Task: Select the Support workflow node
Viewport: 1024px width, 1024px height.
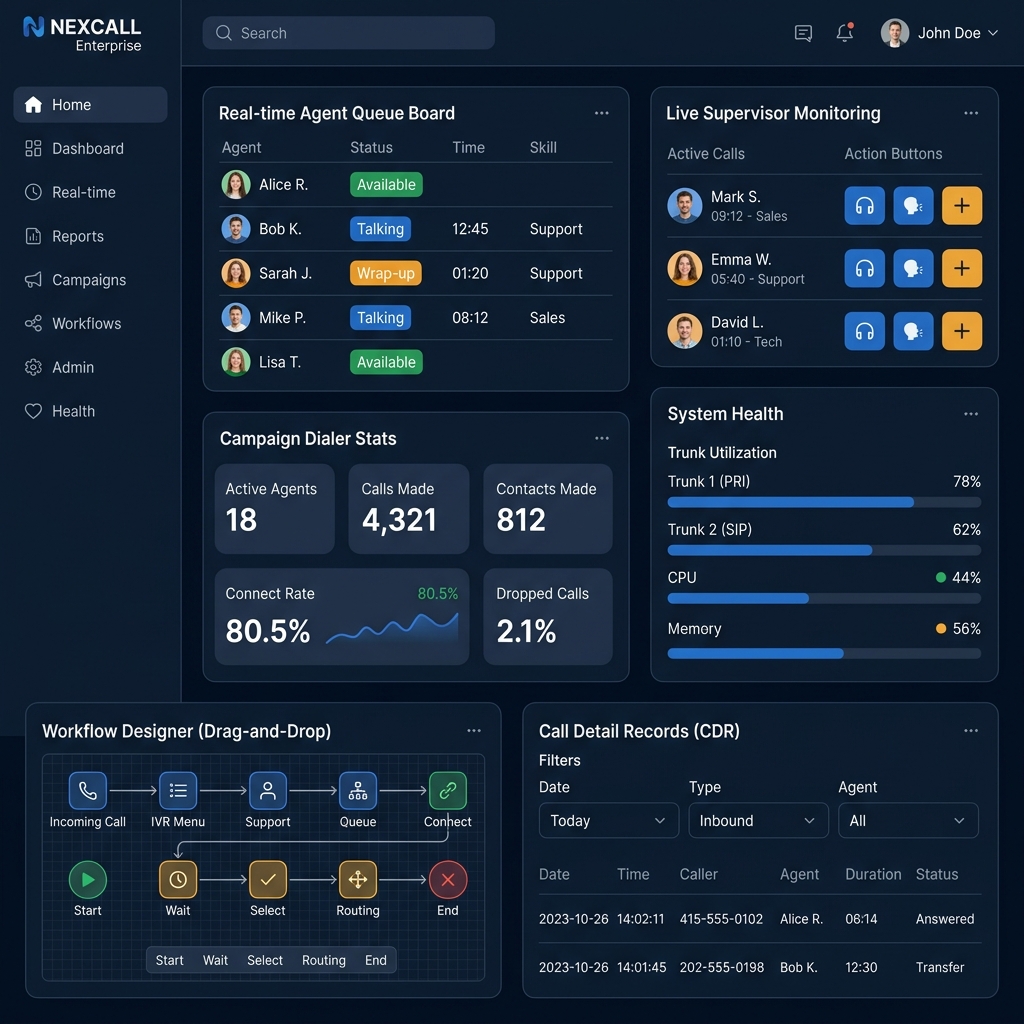Action: (268, 791)
